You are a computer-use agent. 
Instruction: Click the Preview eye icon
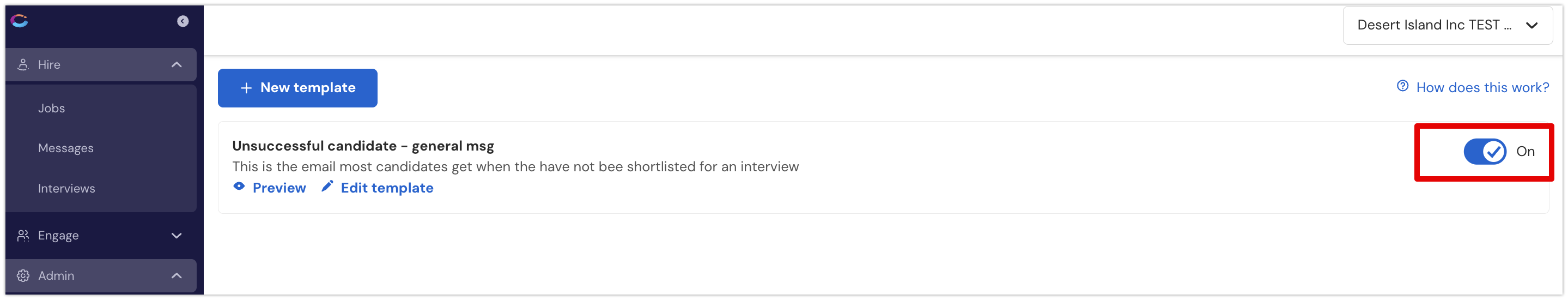[x=239, y=187]
